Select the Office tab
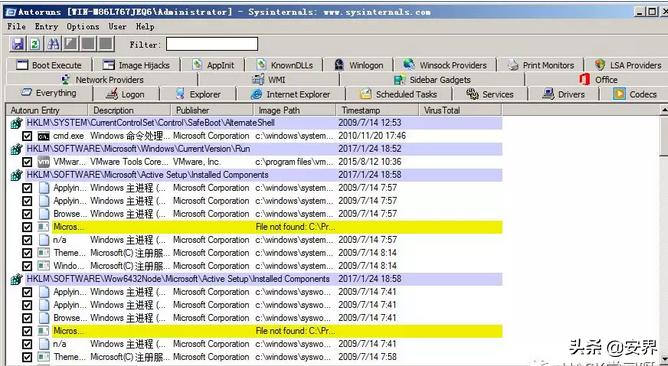668x366 pixels. coord(597,80)
